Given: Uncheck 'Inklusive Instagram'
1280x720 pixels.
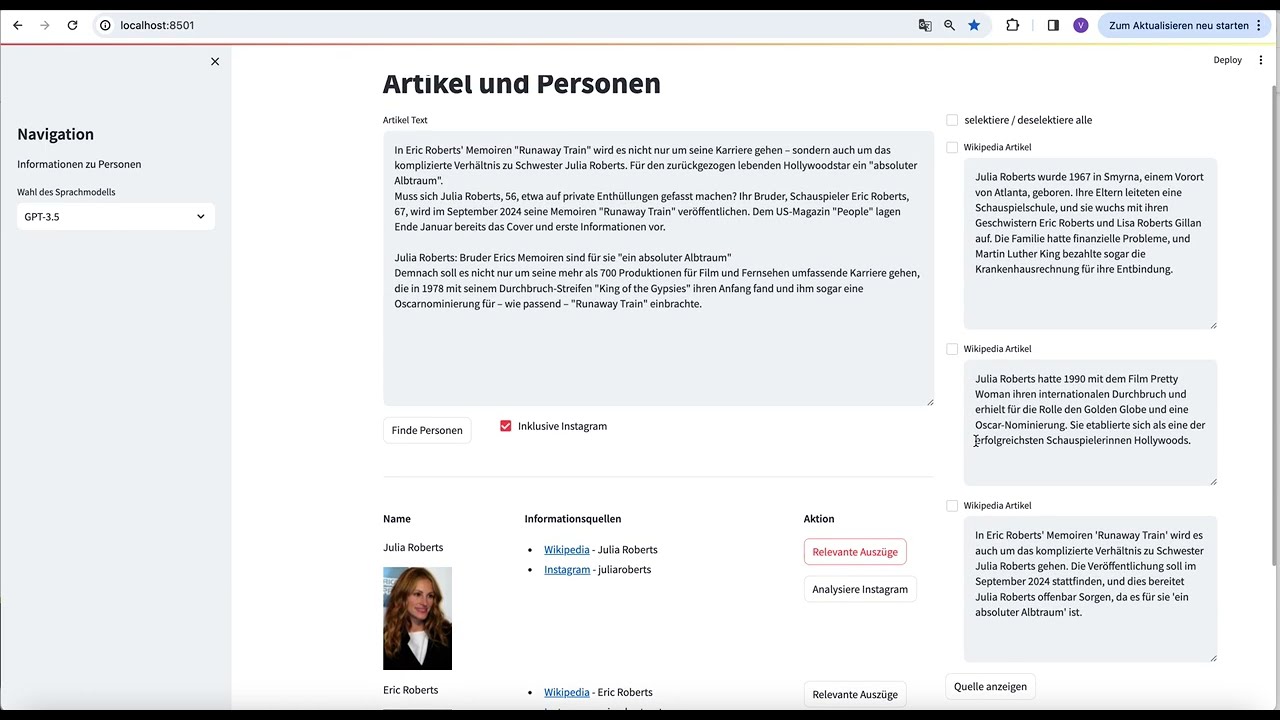Looking at the screenshot, I should [505, 426].
